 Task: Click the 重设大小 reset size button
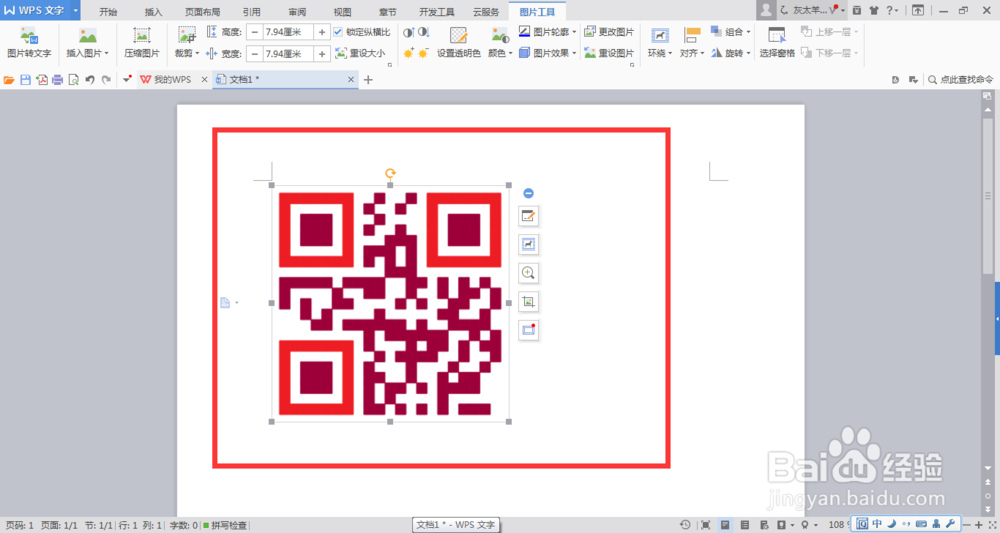(360, 54)
